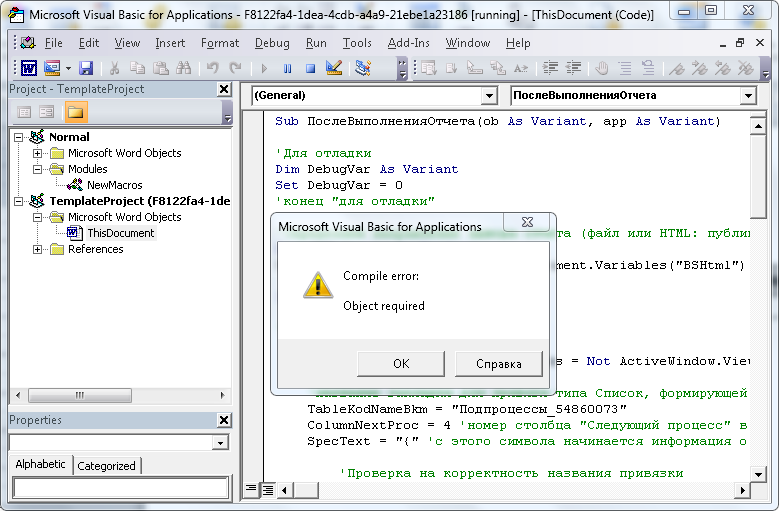
Task: Switch to Procedure View at bottom left of code
Action: coord(252,489)
